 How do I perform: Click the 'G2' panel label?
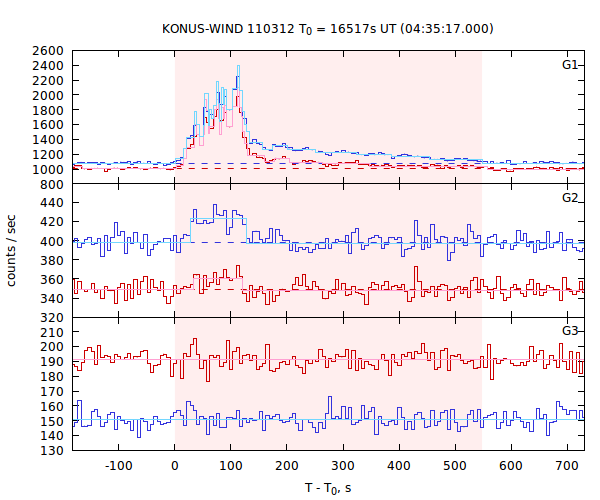tap(570, 198)
